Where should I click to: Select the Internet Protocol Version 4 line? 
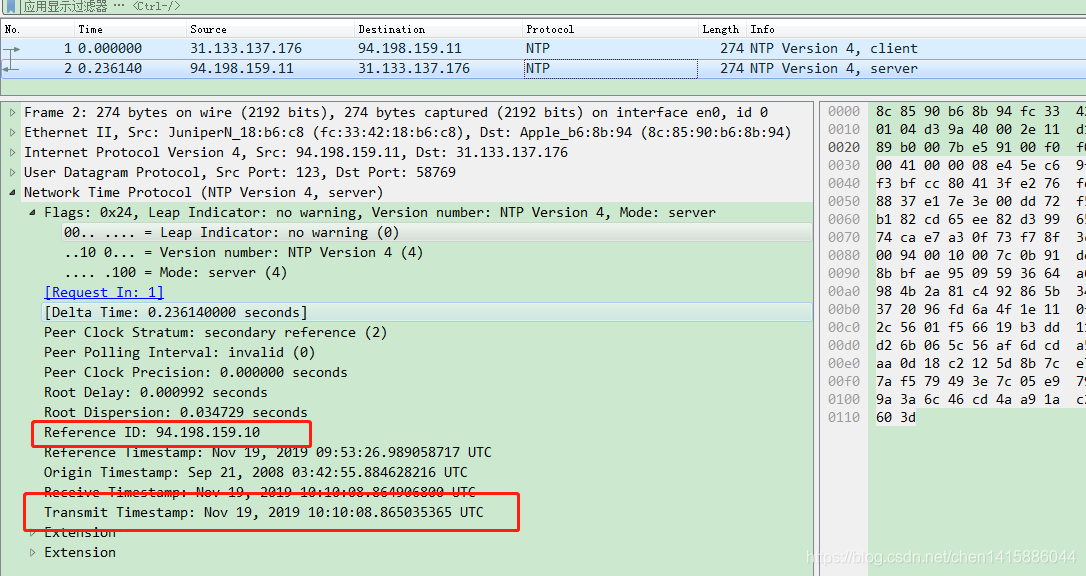296,152
